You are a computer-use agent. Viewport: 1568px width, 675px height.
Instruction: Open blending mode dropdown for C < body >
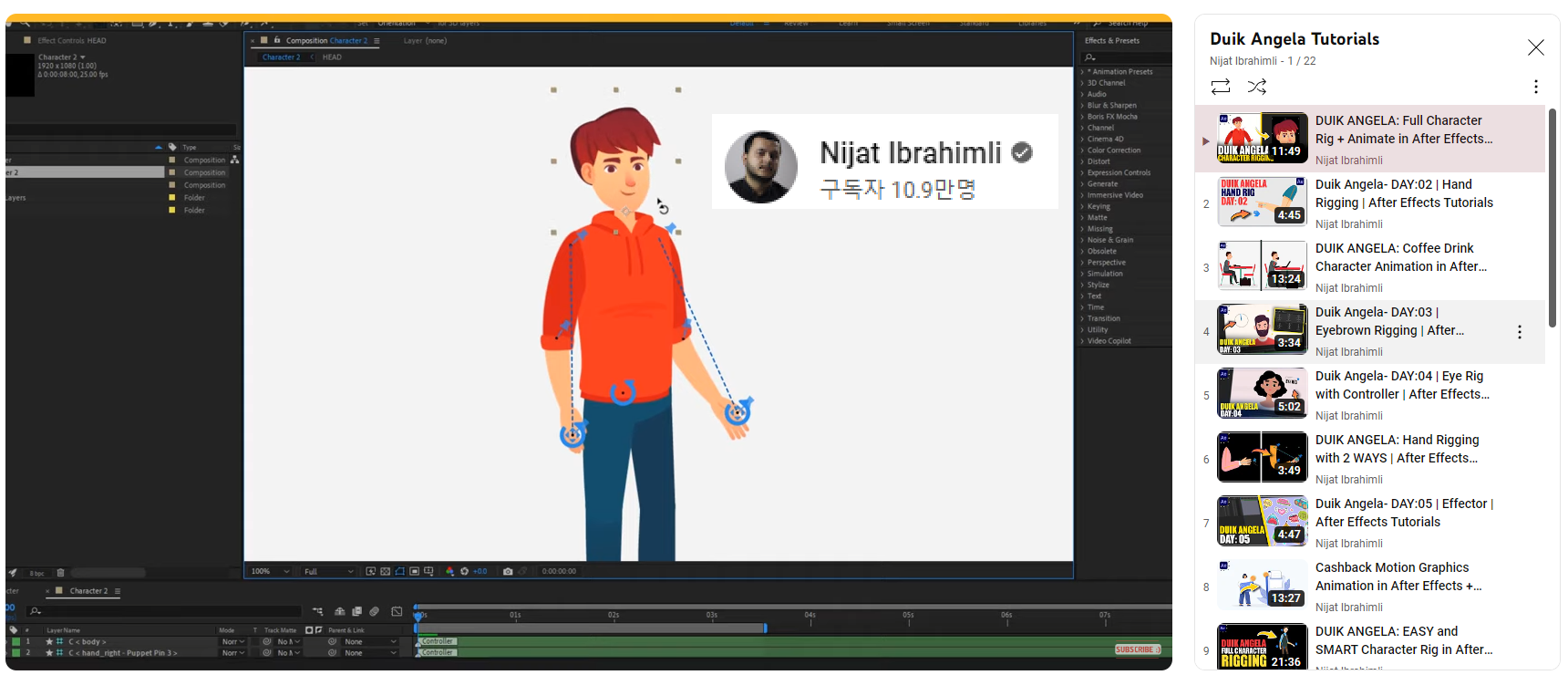pos(233,642)
